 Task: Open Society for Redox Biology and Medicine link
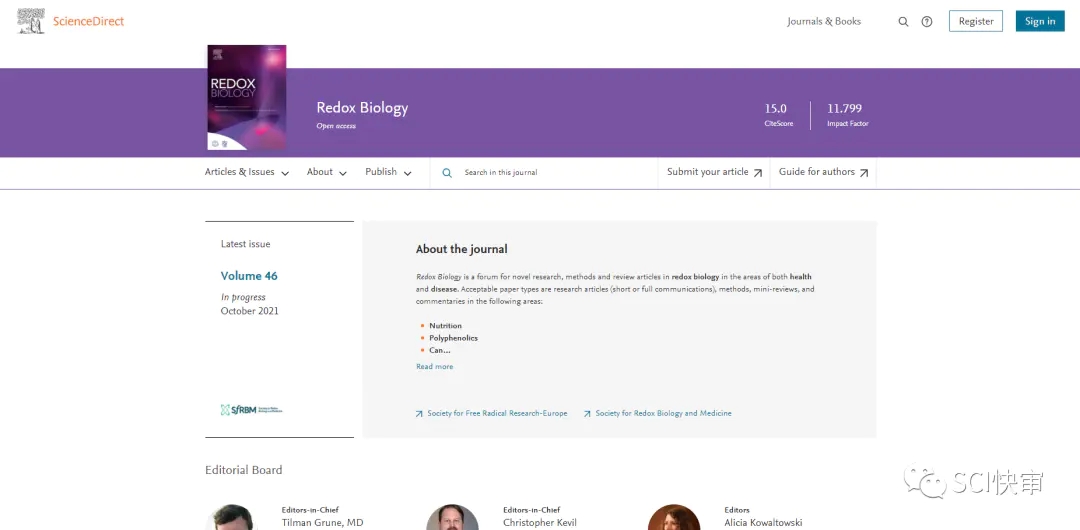[663, 414]
